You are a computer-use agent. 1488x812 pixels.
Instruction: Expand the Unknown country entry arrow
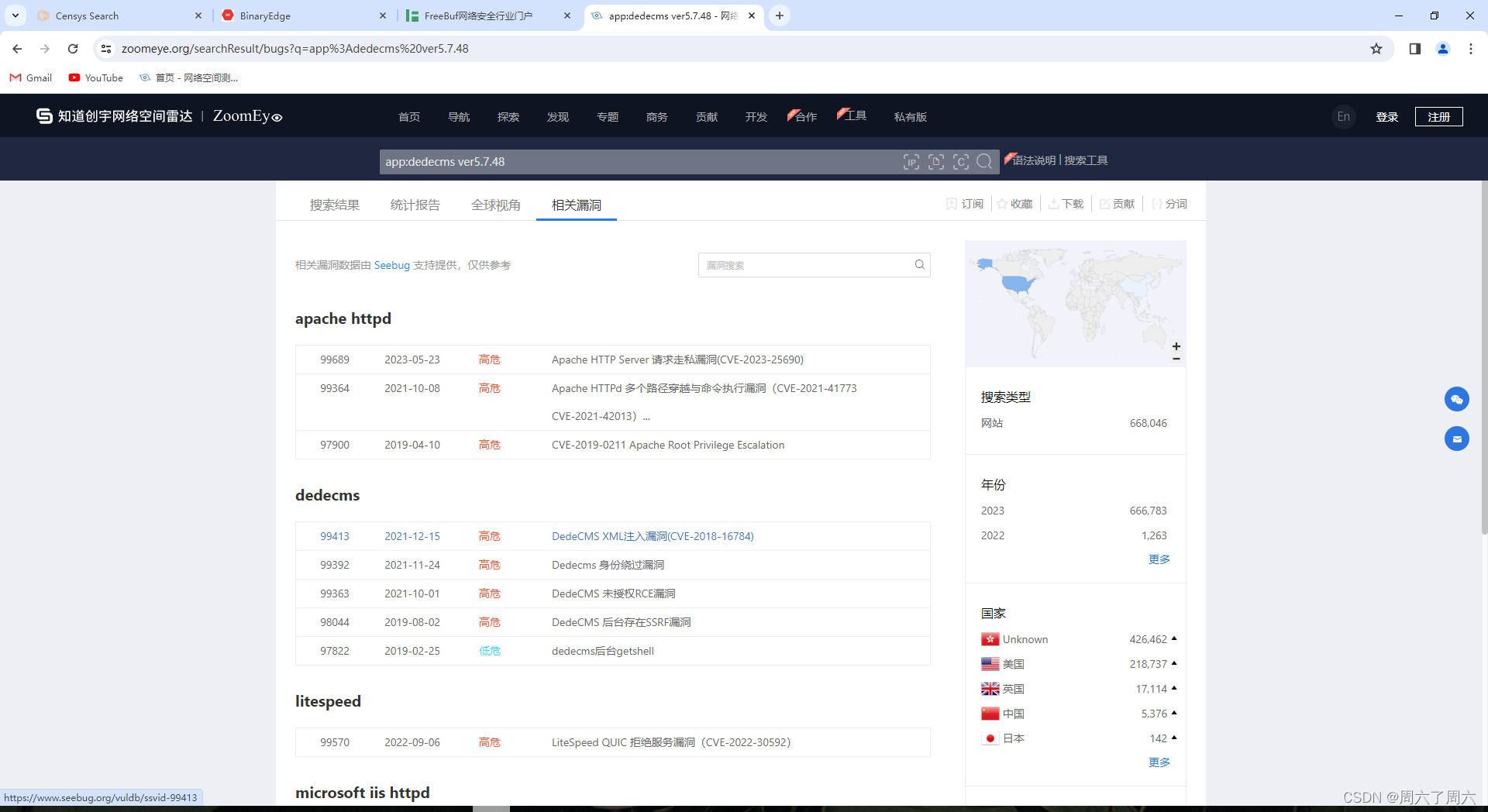1174,638
